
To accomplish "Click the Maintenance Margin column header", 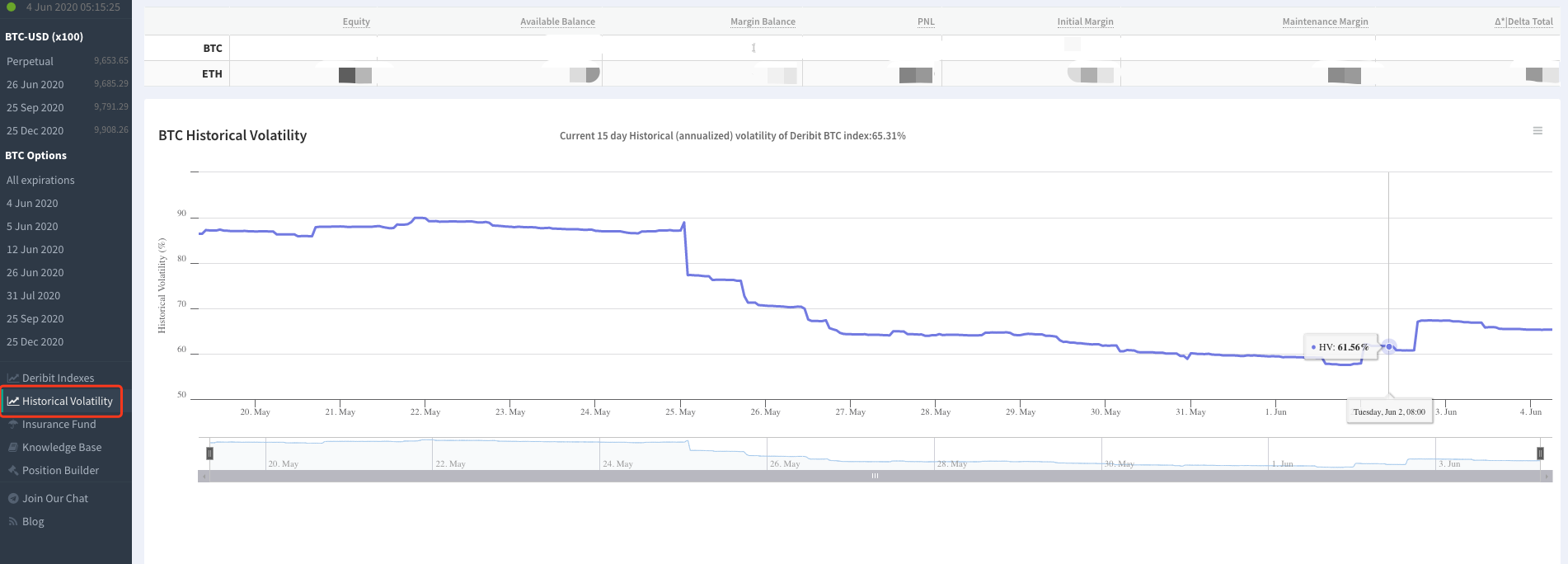I will [1325, 21].
